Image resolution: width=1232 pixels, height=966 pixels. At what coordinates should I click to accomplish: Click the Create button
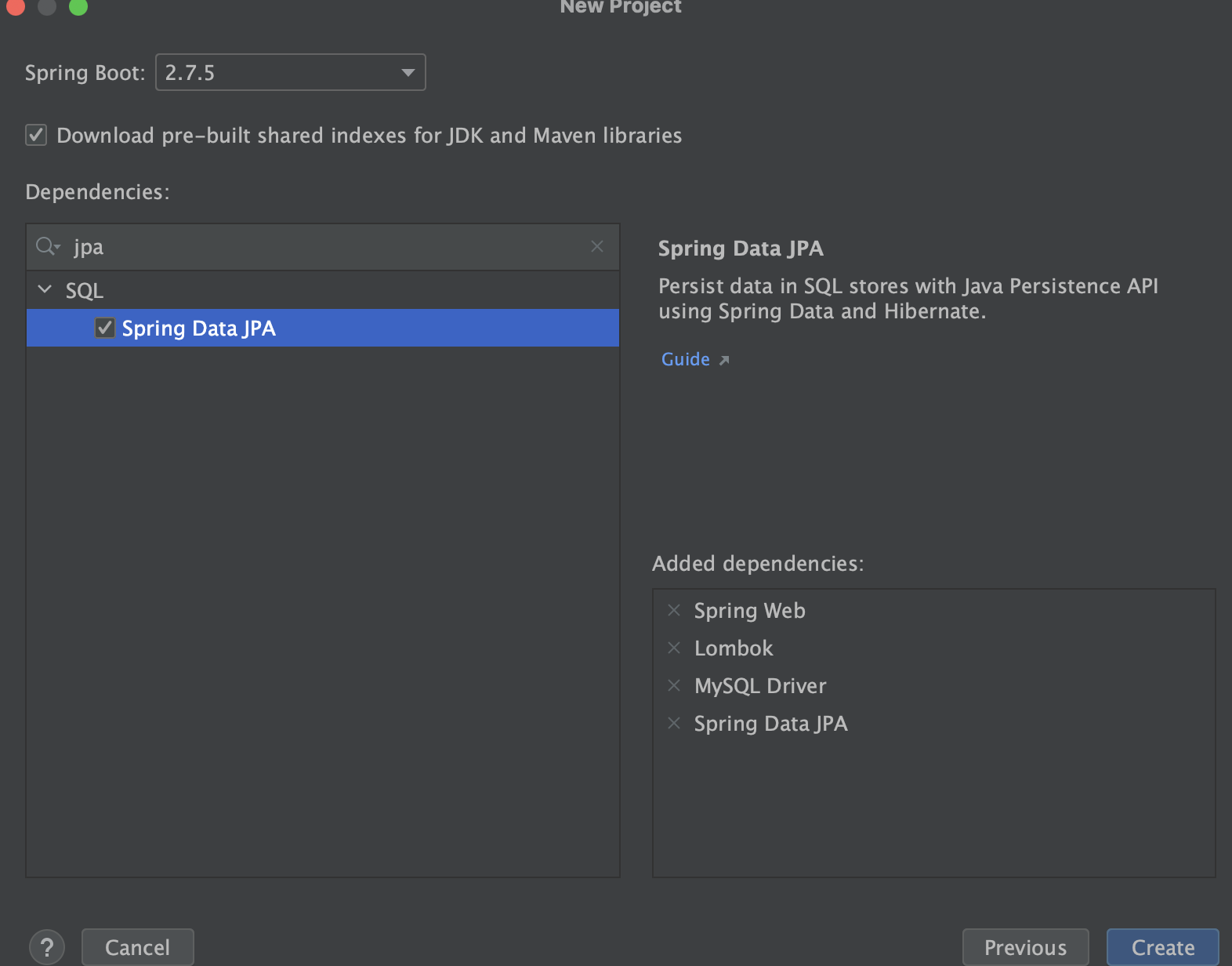click(1163, 947)
